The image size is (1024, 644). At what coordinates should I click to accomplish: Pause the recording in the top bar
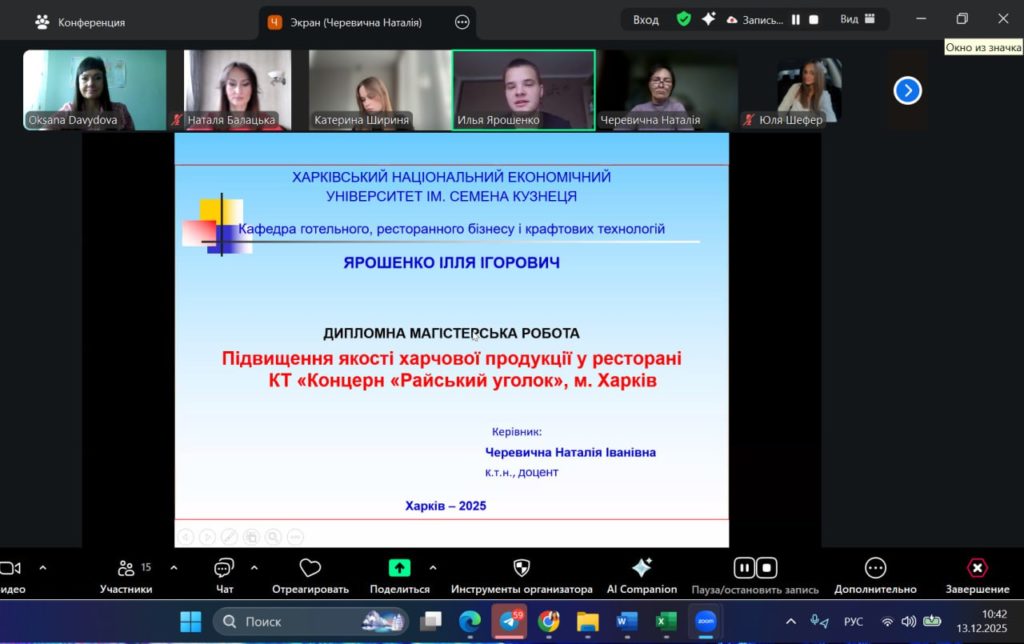point(796,19)
